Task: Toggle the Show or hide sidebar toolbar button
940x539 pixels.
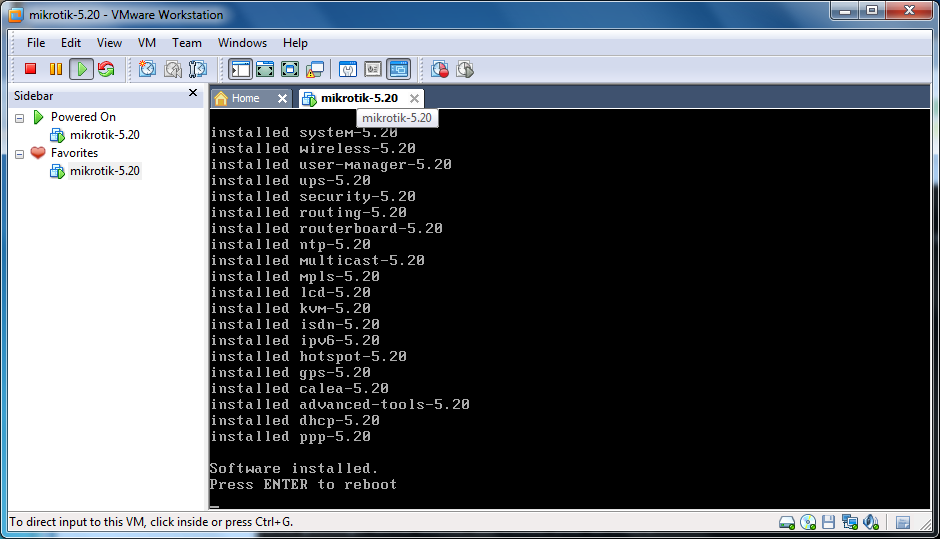Action: (240, 69)
